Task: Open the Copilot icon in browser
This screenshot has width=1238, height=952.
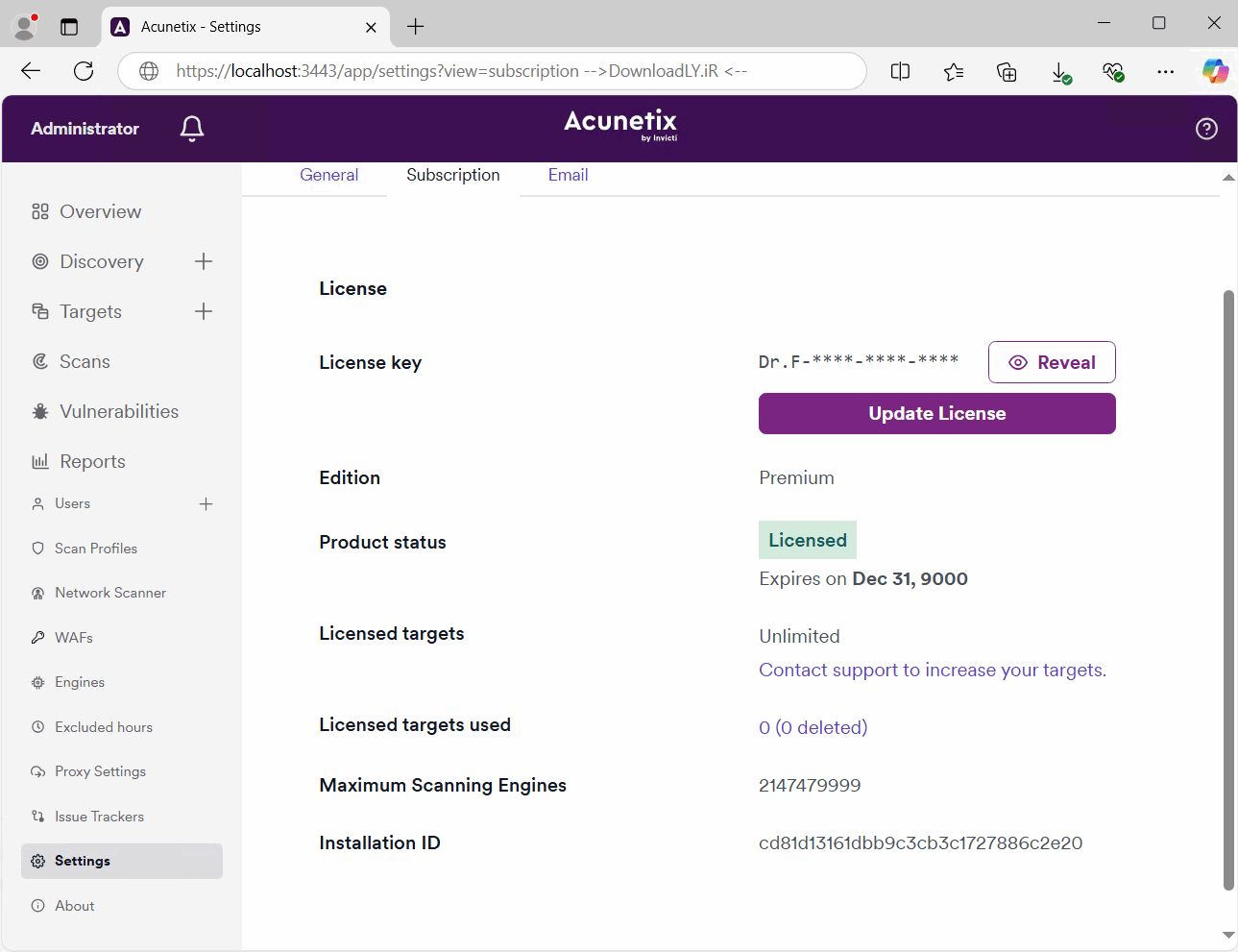Action: click(x=1215, y=71)
